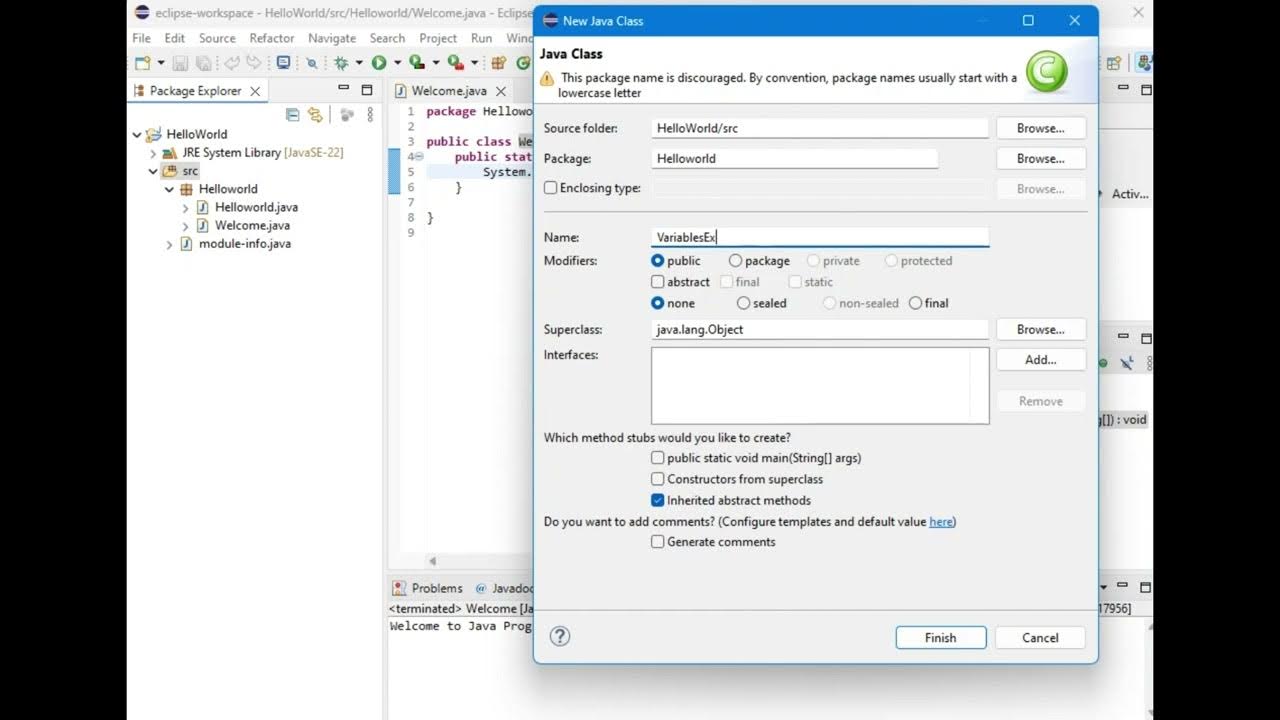
Task: Maximize the Package Explorer view
Action: (367, 90)
